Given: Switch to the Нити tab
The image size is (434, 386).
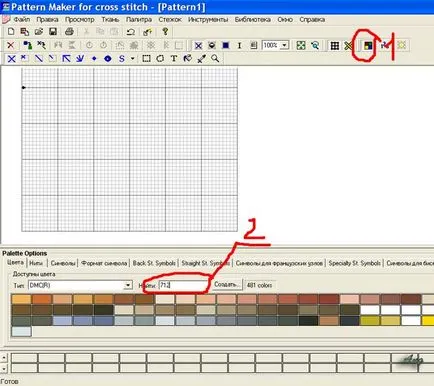Looking at the screenshot, I should tap(36, 263).
